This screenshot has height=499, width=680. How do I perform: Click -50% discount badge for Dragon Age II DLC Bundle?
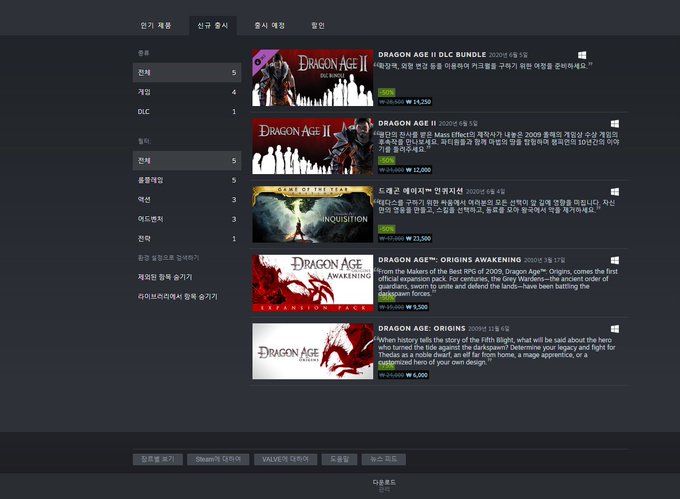pos(386,92)
